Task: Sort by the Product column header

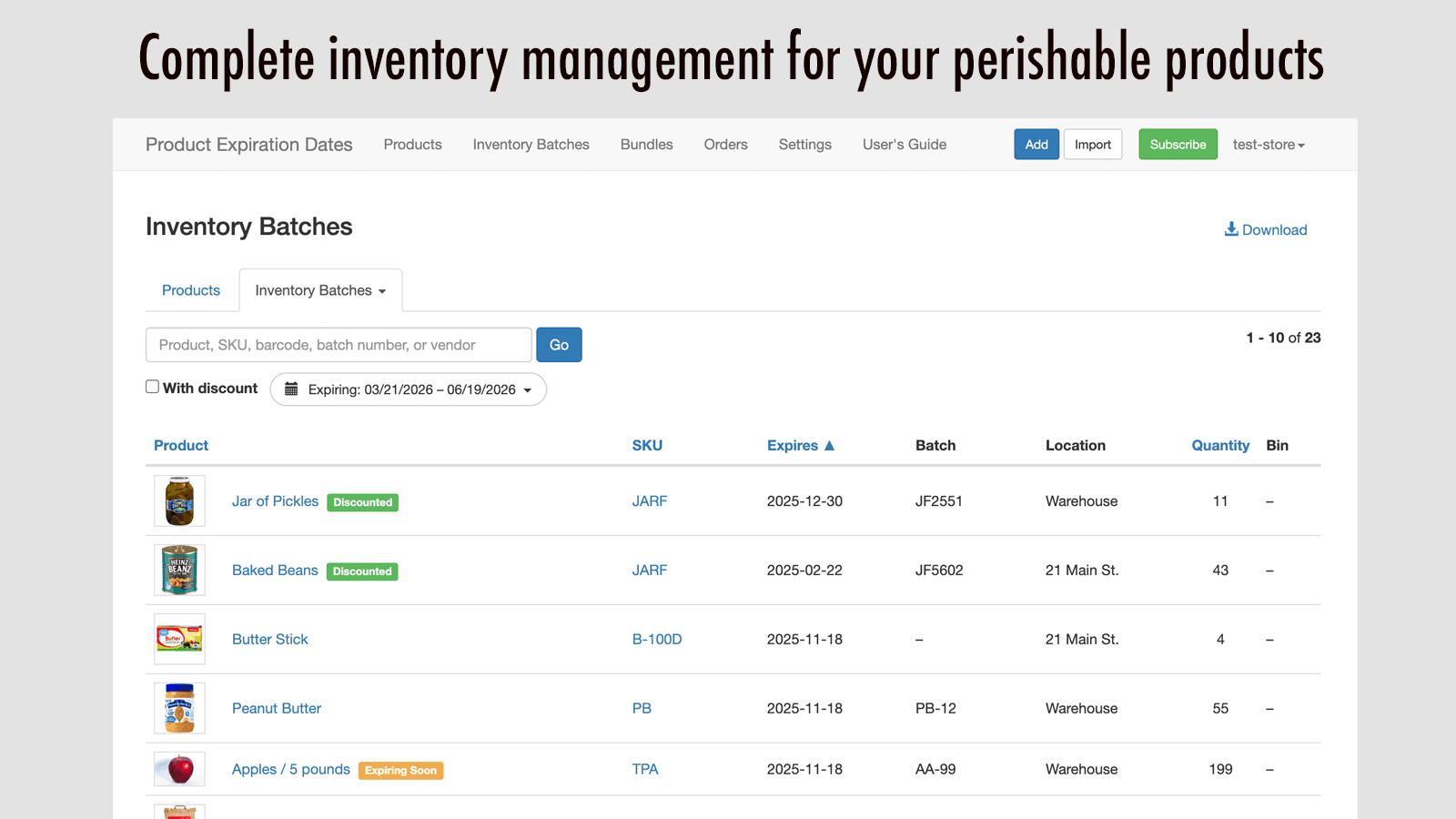Action: coord(181,445)
